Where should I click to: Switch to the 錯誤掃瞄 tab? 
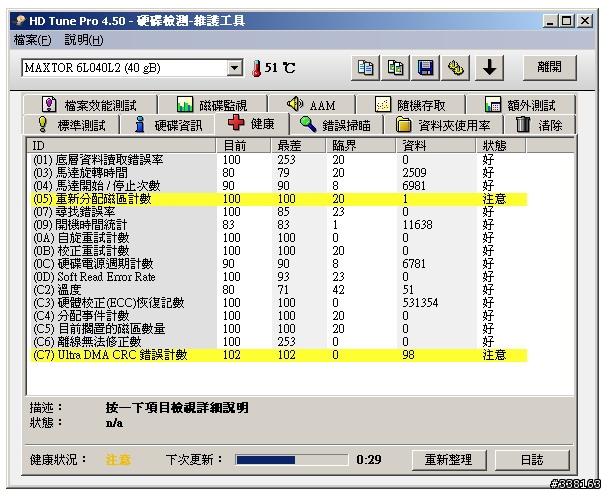336,125
